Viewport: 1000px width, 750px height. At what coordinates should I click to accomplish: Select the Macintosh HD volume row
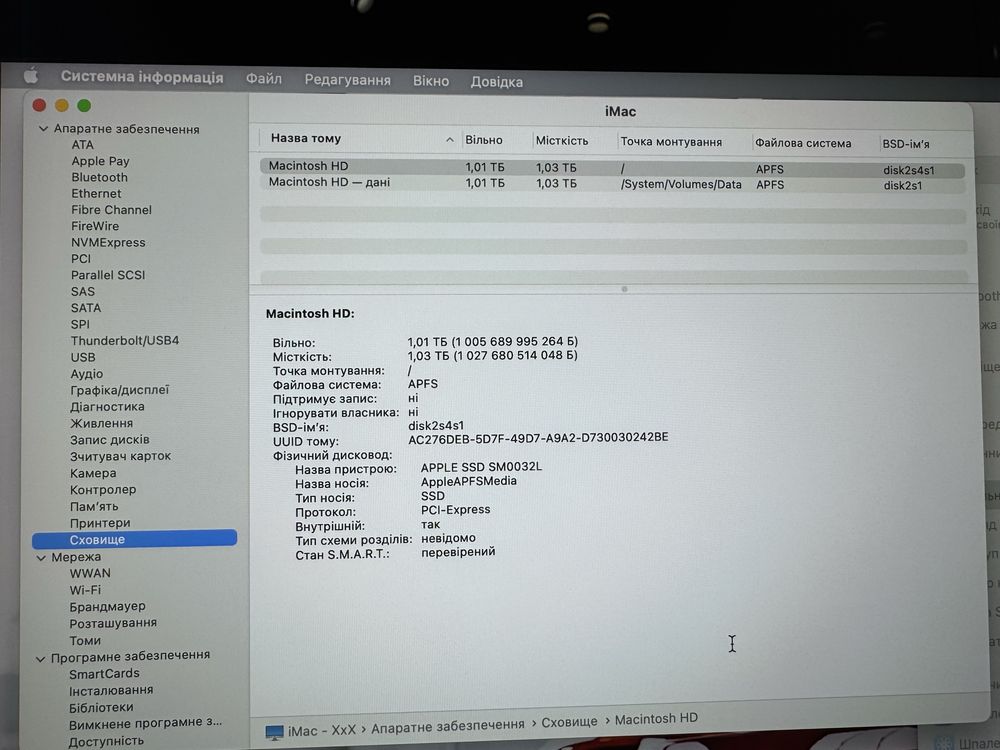pyautogui.click(x=612, y=168)
